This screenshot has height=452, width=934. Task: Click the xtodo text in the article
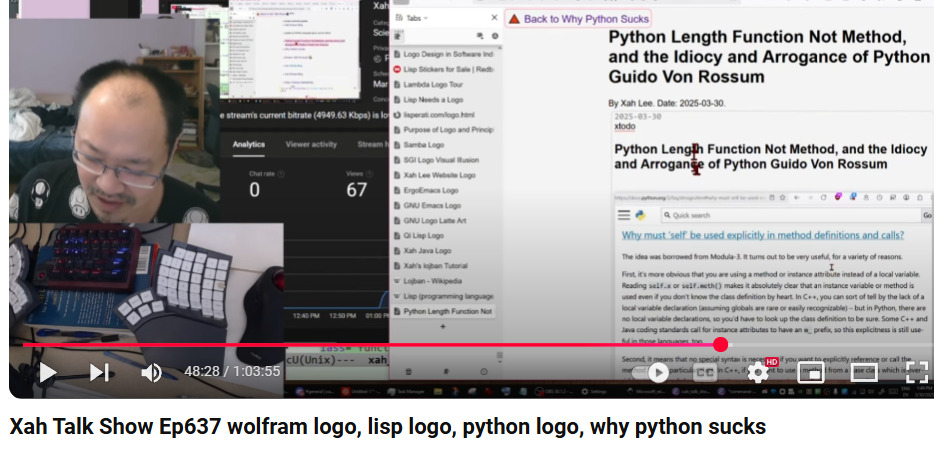[x=625, y=126]
